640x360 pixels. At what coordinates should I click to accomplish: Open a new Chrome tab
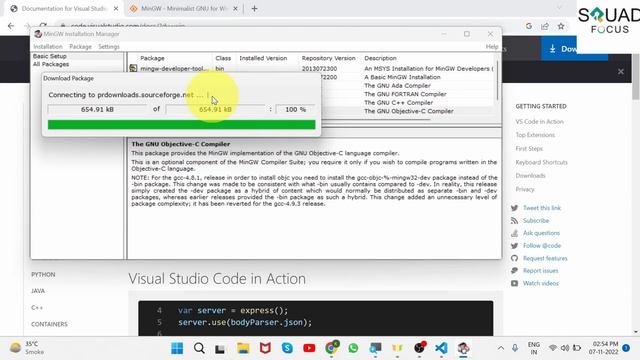(x=254, y=9)
